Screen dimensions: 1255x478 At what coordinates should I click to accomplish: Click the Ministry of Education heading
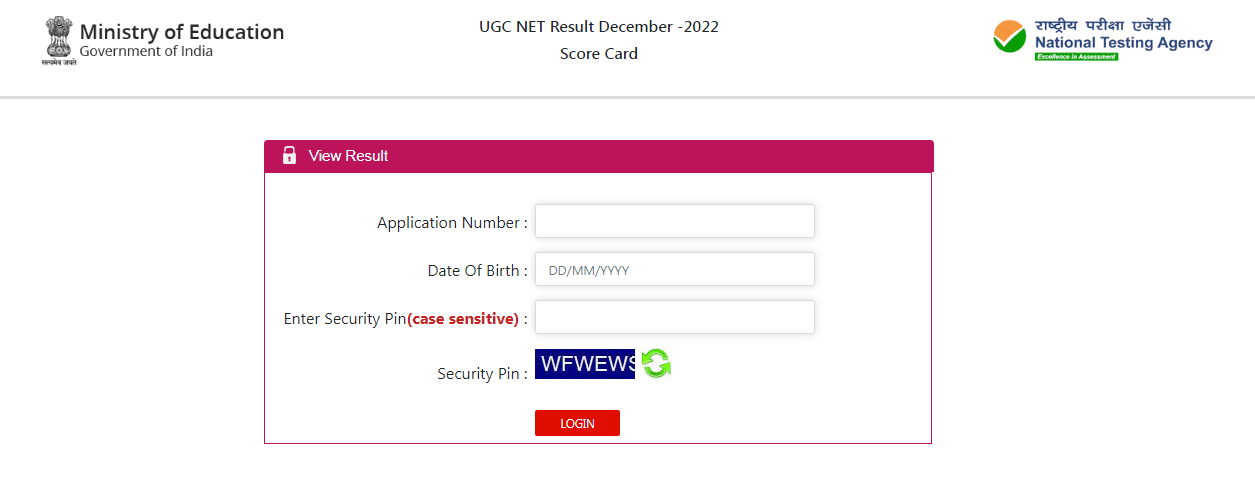(182, 32)
